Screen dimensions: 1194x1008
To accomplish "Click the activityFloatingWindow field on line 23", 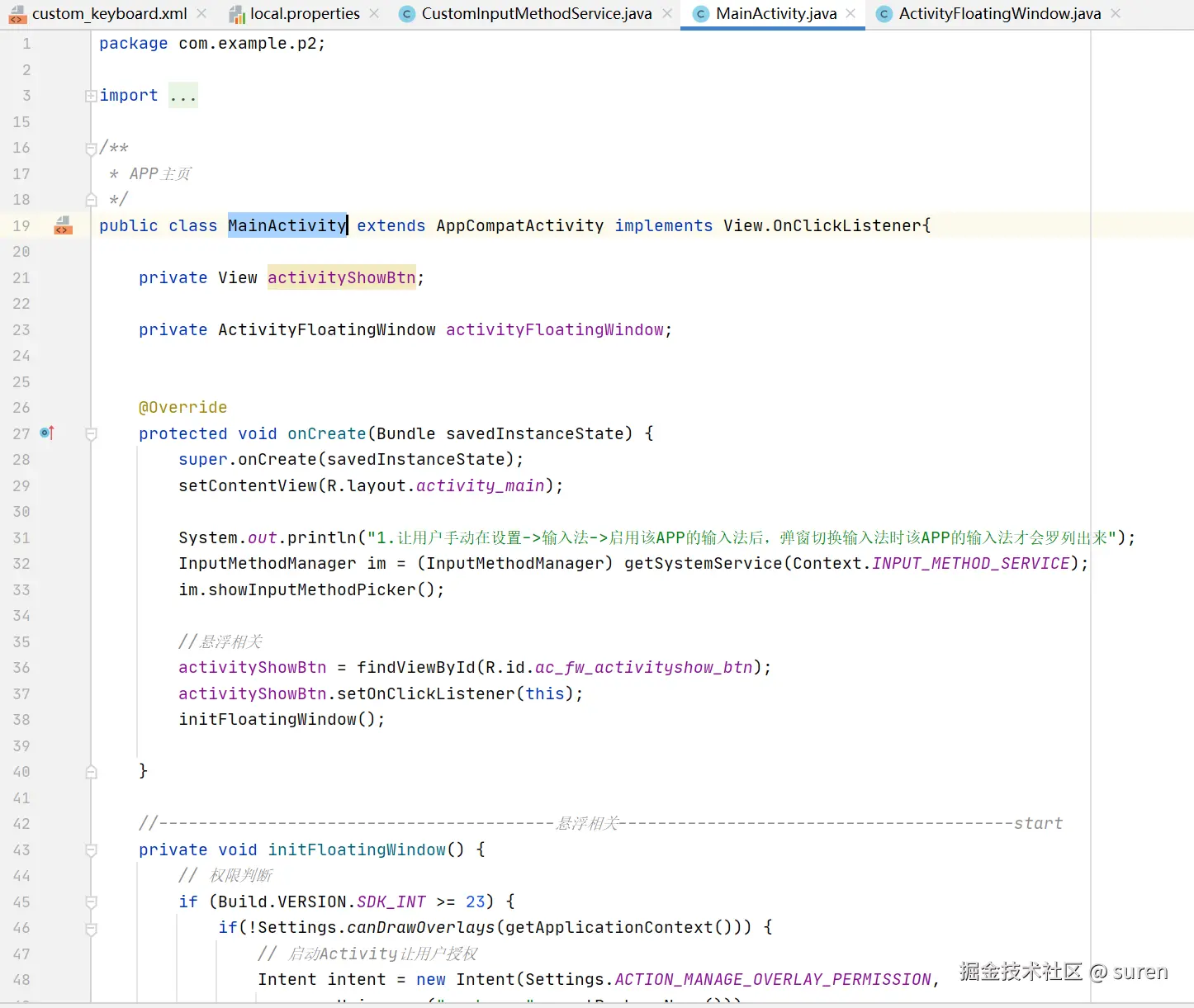I will tap(555, 329).
